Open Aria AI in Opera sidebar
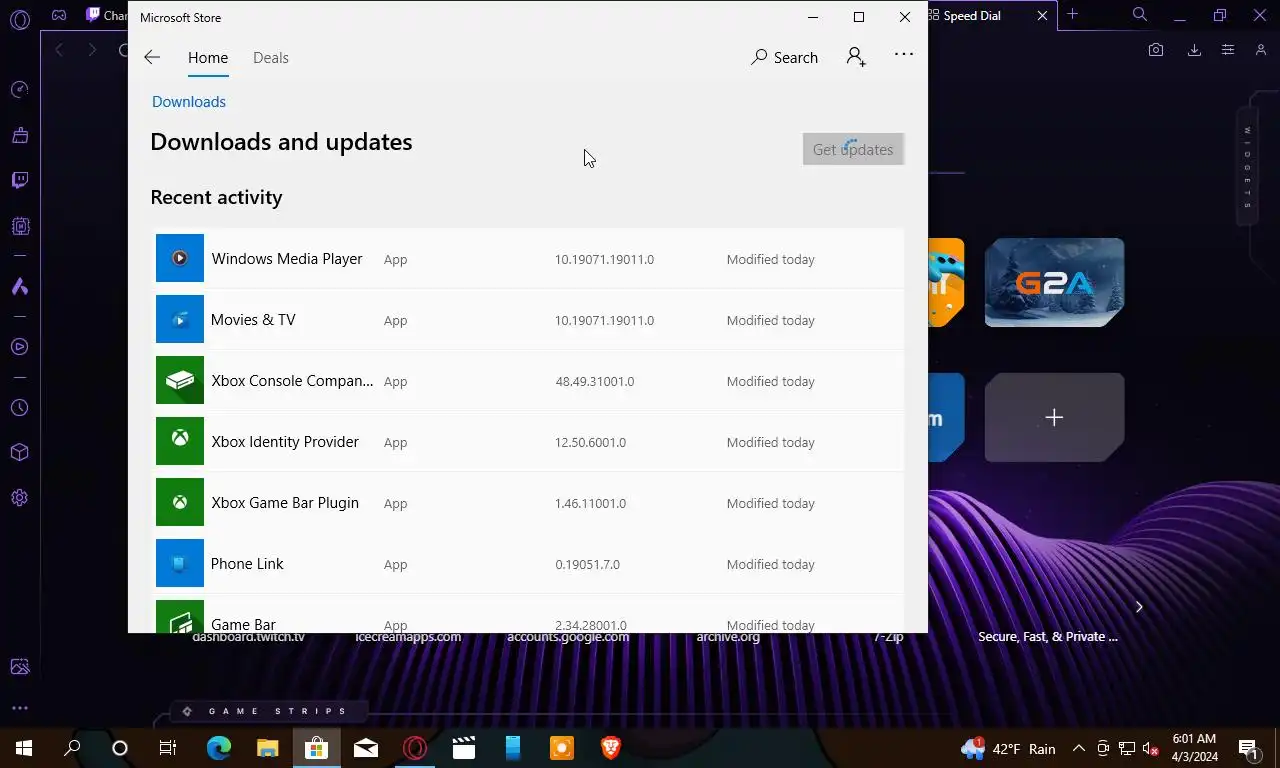Screen dimensions: 1280x768 coord(19,287)
